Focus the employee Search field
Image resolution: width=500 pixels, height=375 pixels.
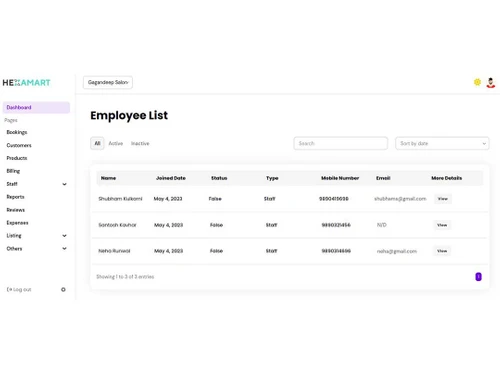(340, 143)
